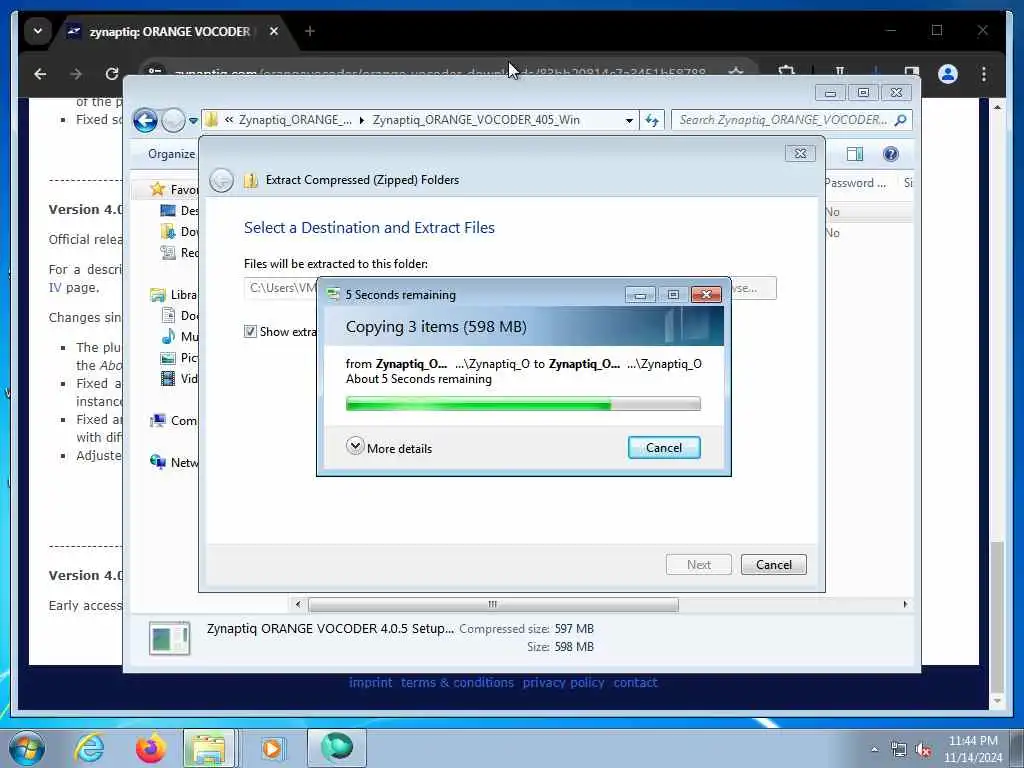Select Computer in navigation pane

pos(175,421)
